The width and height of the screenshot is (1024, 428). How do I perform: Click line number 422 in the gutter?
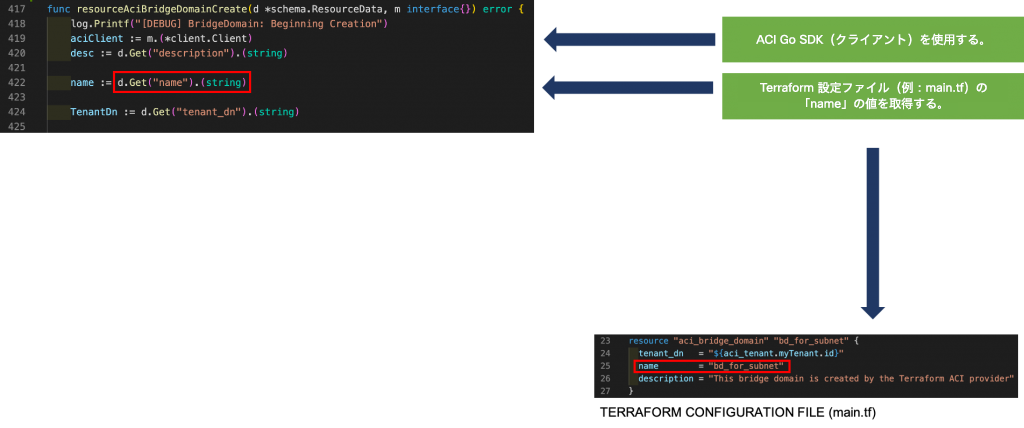[15, 82]
